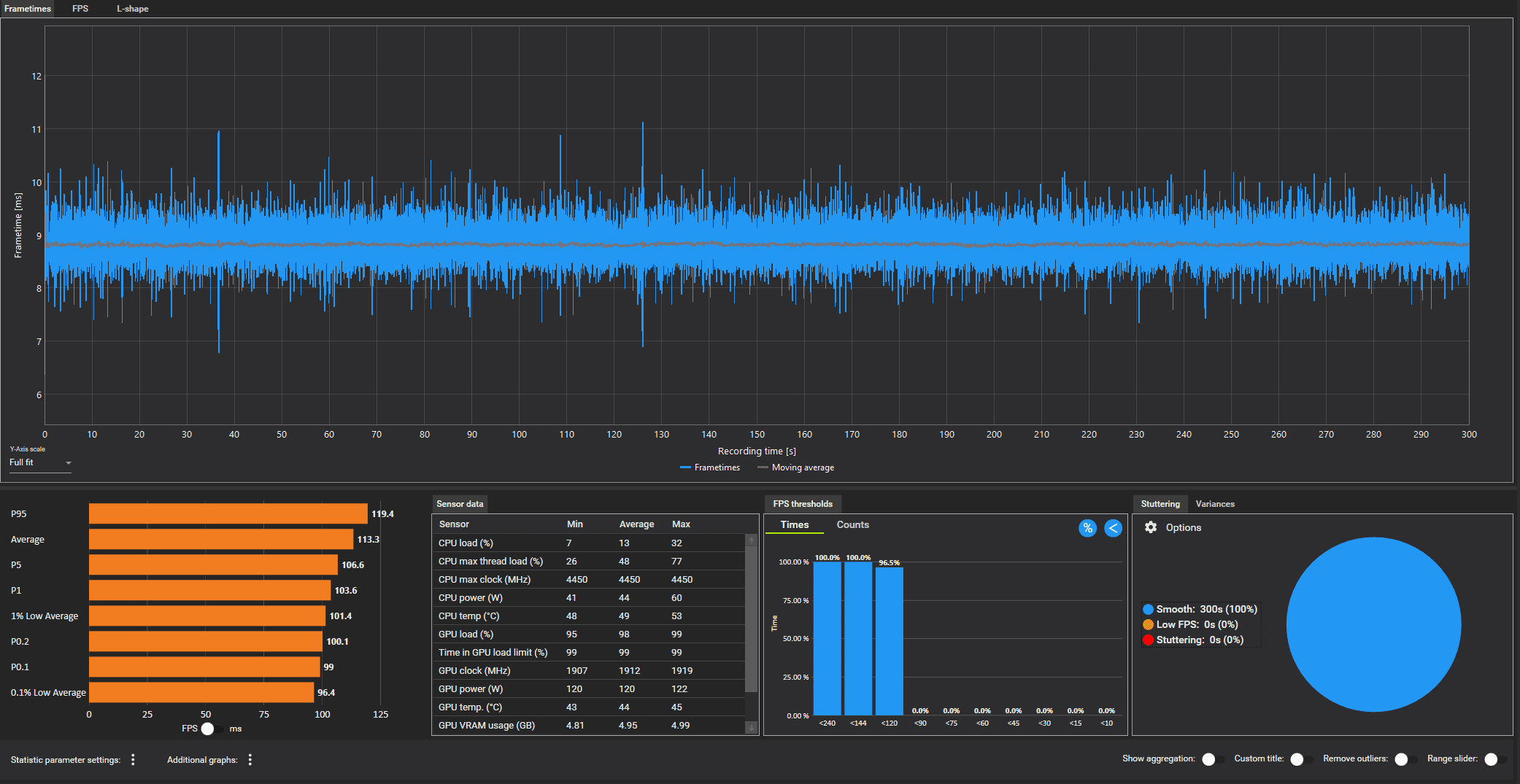The image size is (1520, 784).
Task: Select the FPS thresholds tab
Action: pyautogui.click(x=803, y=504)
